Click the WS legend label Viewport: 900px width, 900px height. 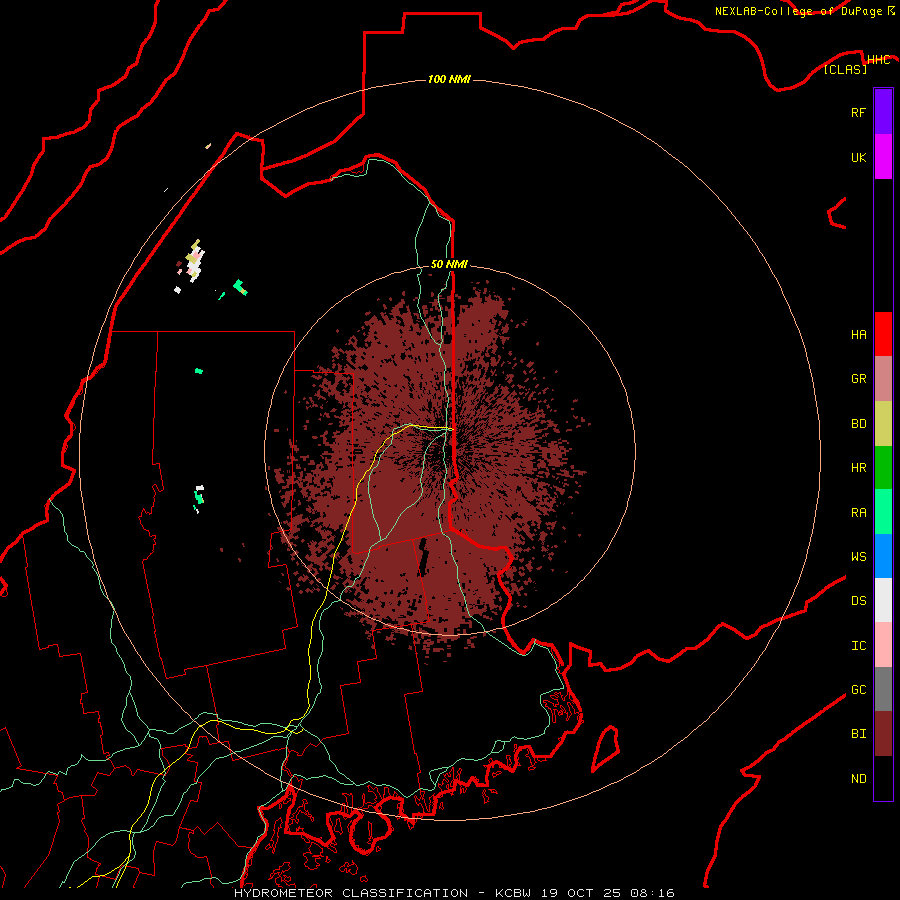(x=858, y=557)
